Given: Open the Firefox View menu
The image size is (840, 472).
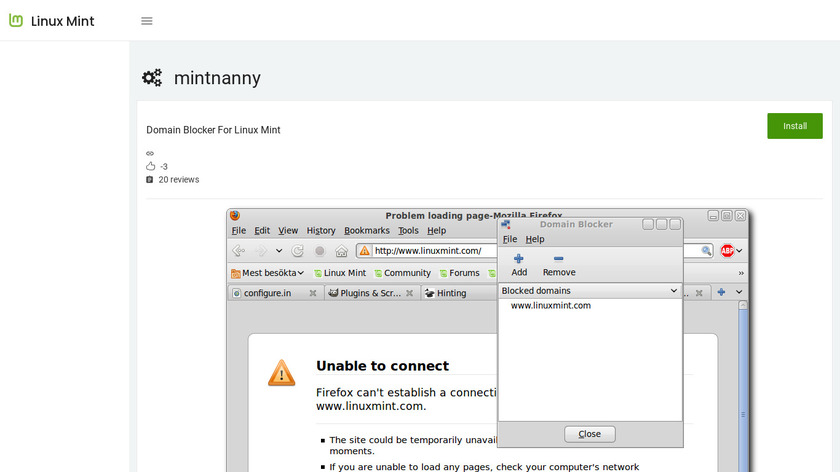Looking at the screenshot, I should coord(288,230).
